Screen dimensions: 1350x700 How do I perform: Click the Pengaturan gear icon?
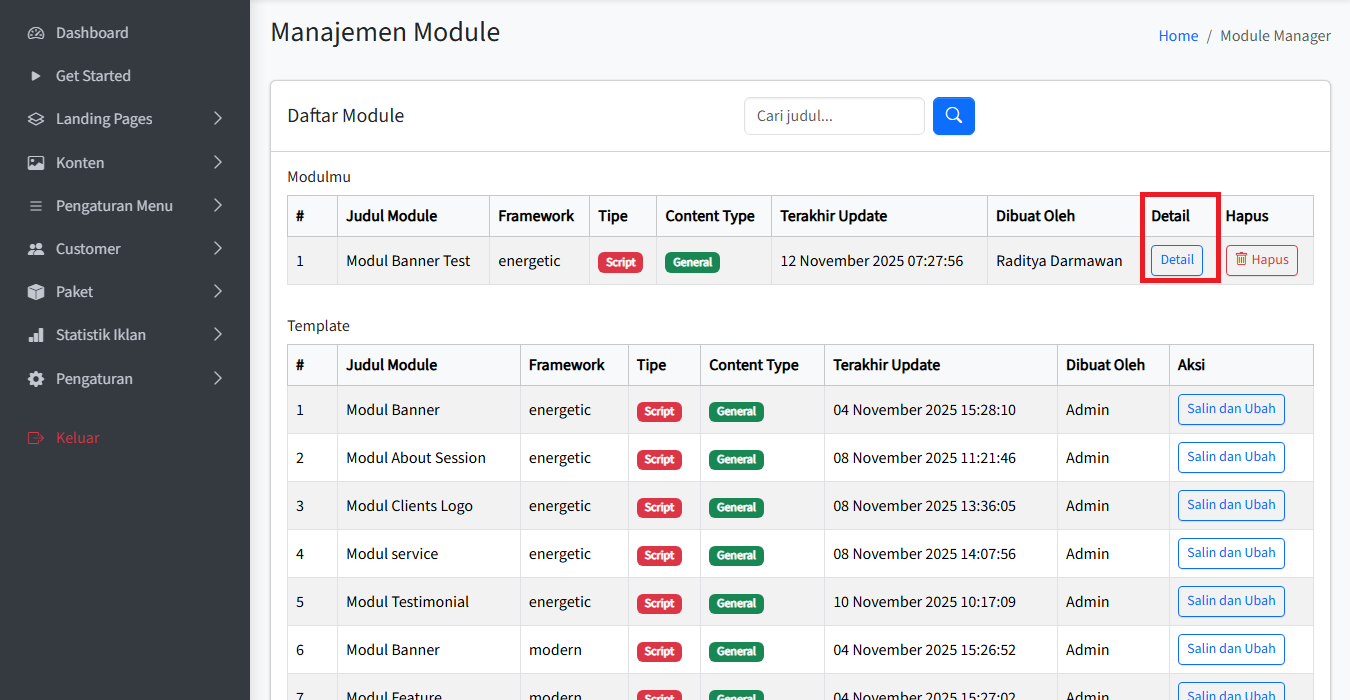point(36,379)
